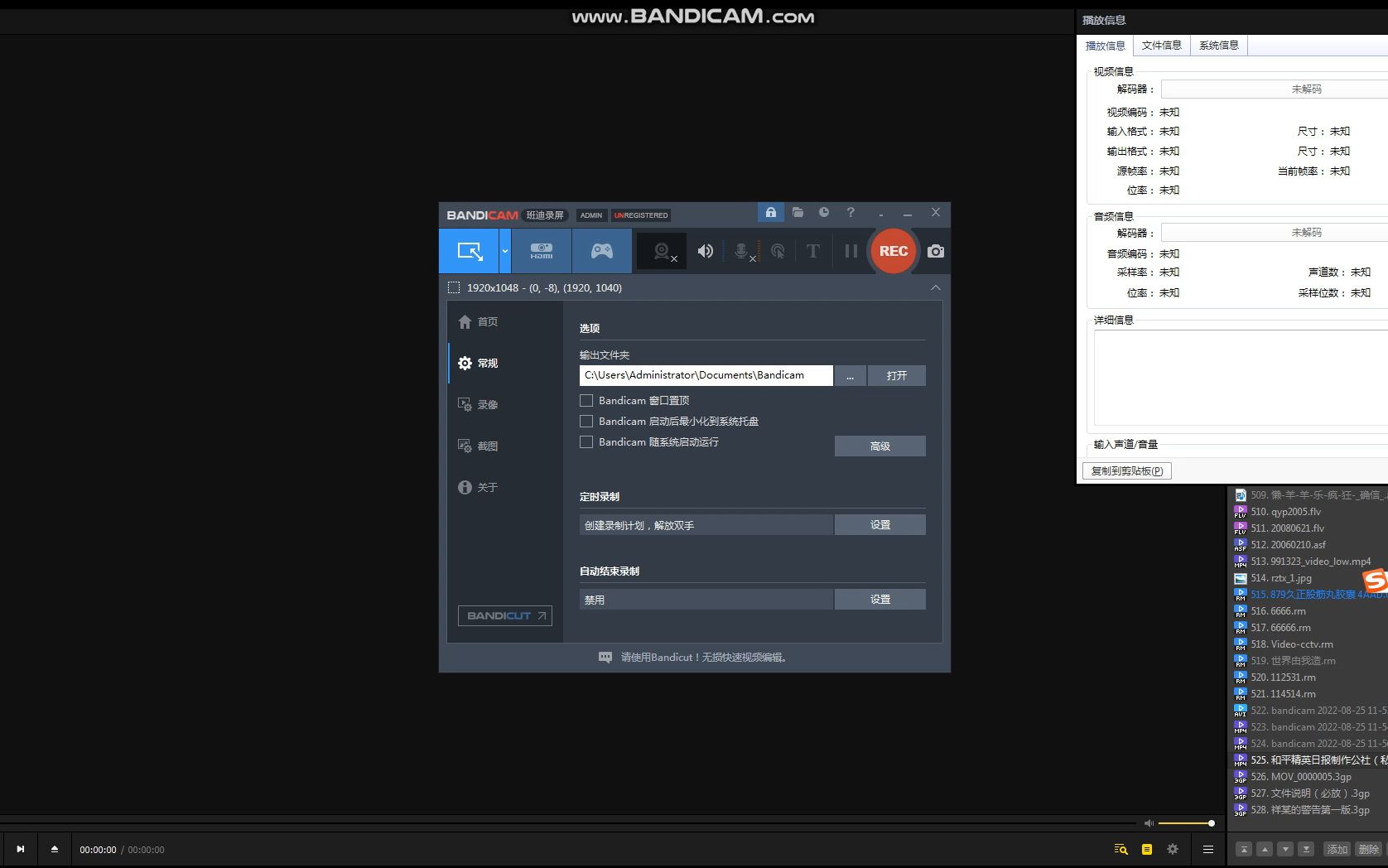The image size is (1388, 868).
Task: Click 打开 to open output folder
Action: pos(897,375)
